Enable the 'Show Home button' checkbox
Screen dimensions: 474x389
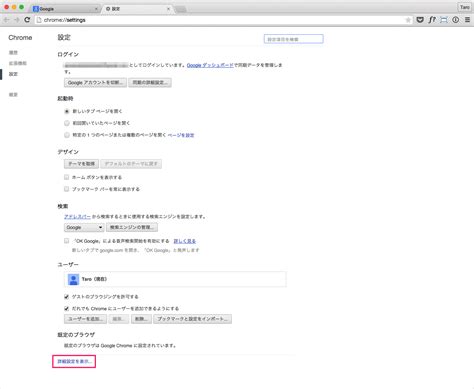[66, 177]
